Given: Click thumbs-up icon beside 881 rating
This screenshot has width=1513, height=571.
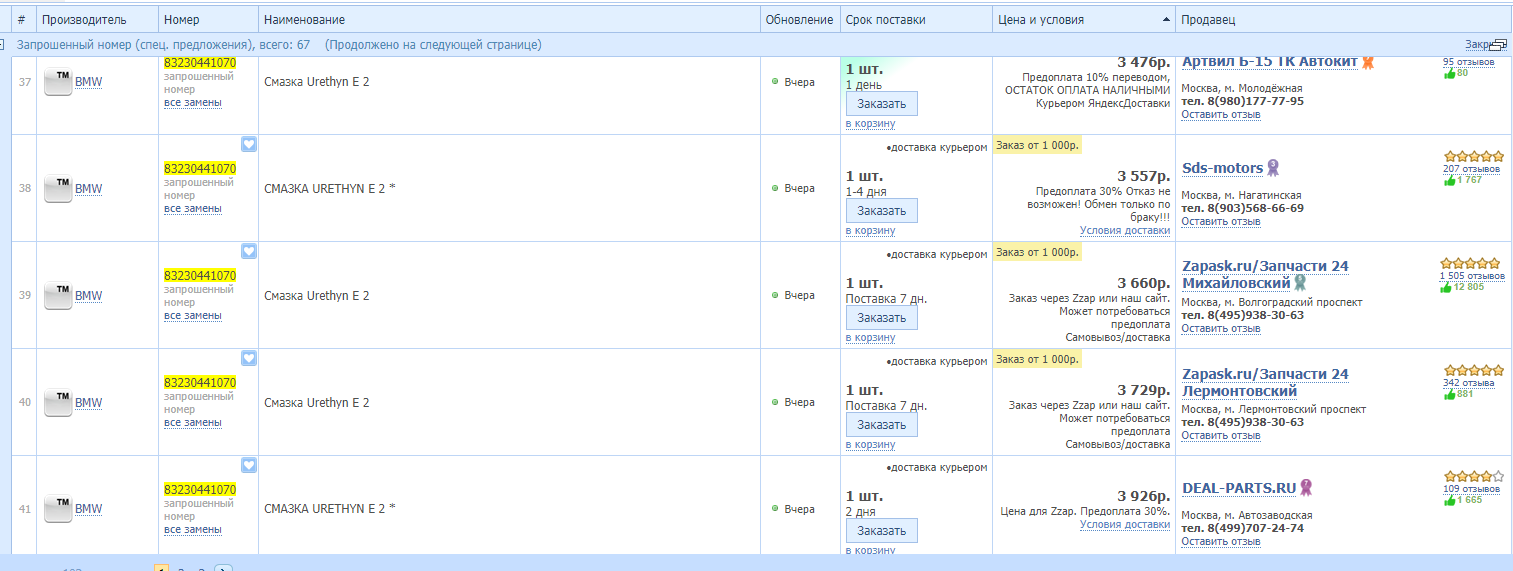Looking at the screenshot, I should [1449, 394].
